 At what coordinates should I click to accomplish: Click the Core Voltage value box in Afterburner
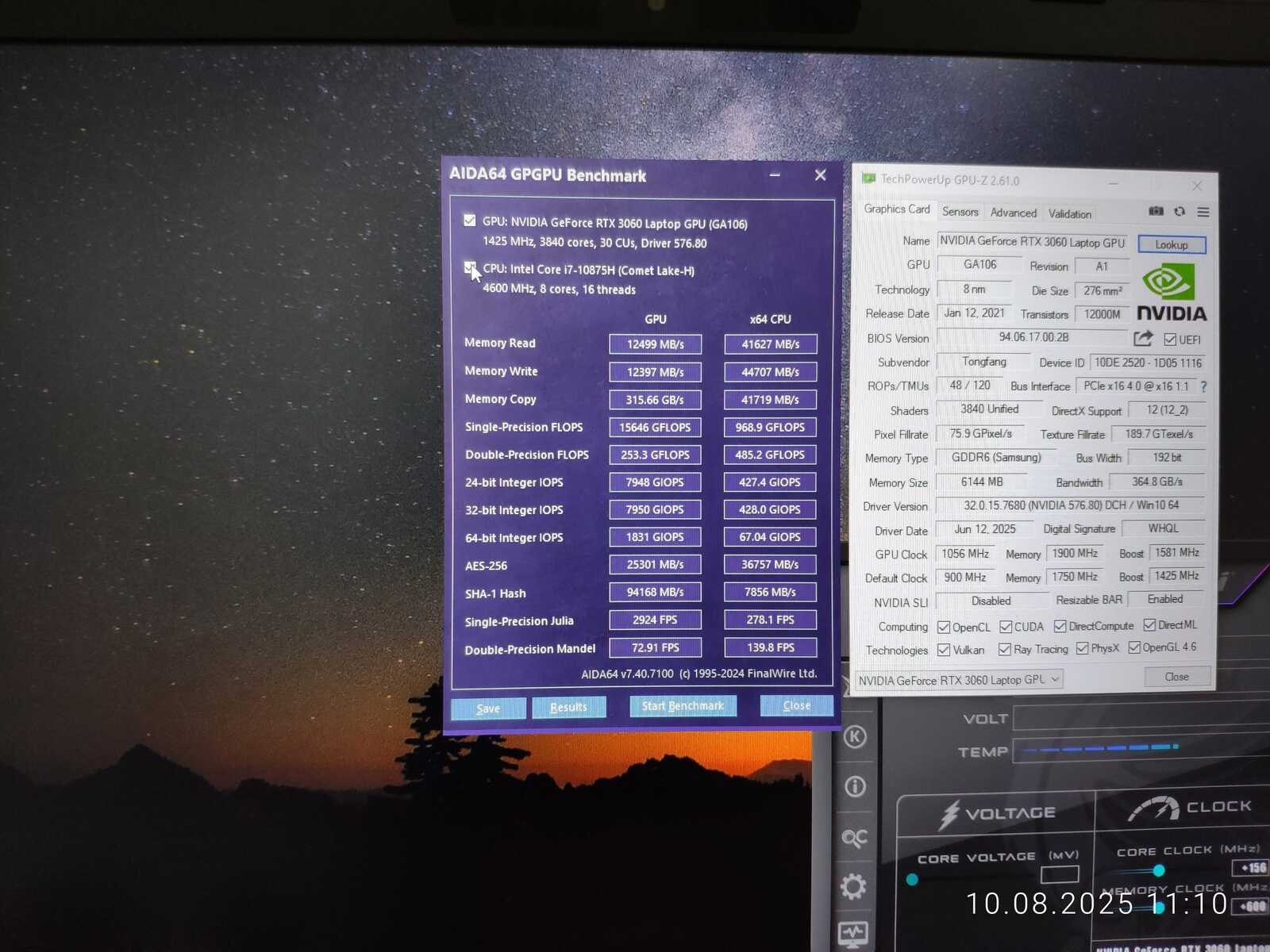point(1060,874)
